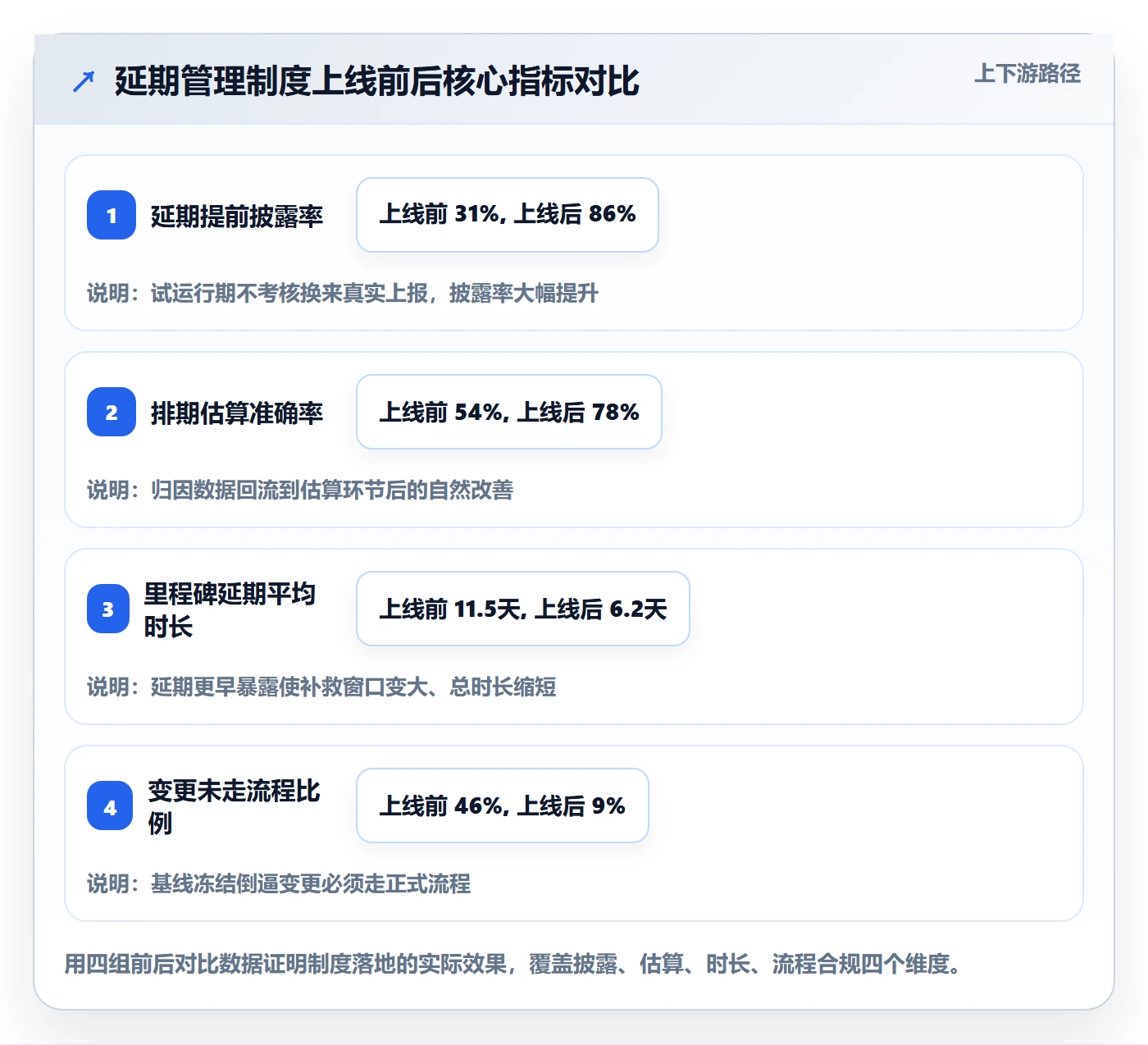Click the value box 上线前 46%, 上线后 9%
Viewport: 1148px width, 1045px height.
503,805
